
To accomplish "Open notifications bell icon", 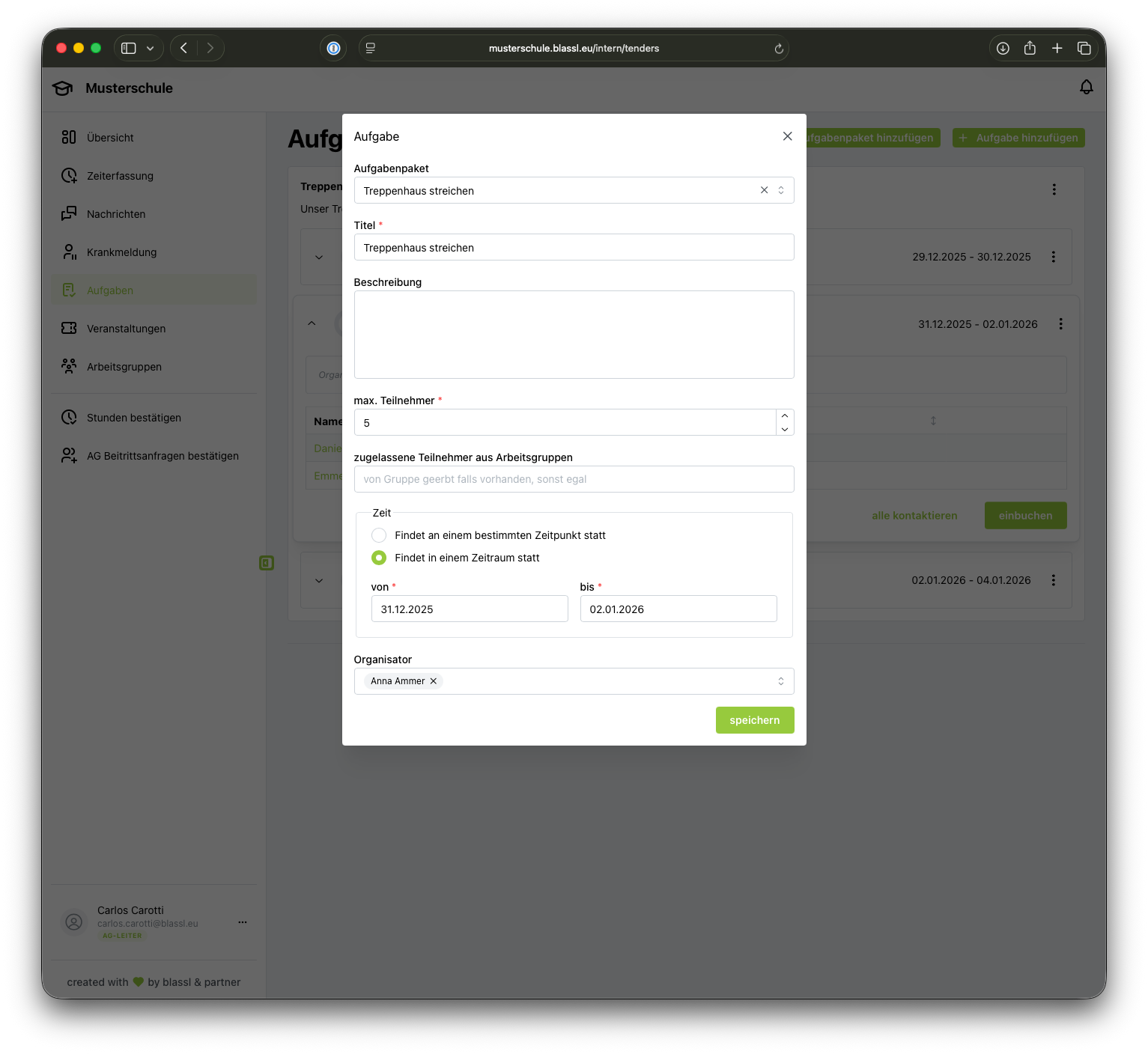I will coord(1086,88).
